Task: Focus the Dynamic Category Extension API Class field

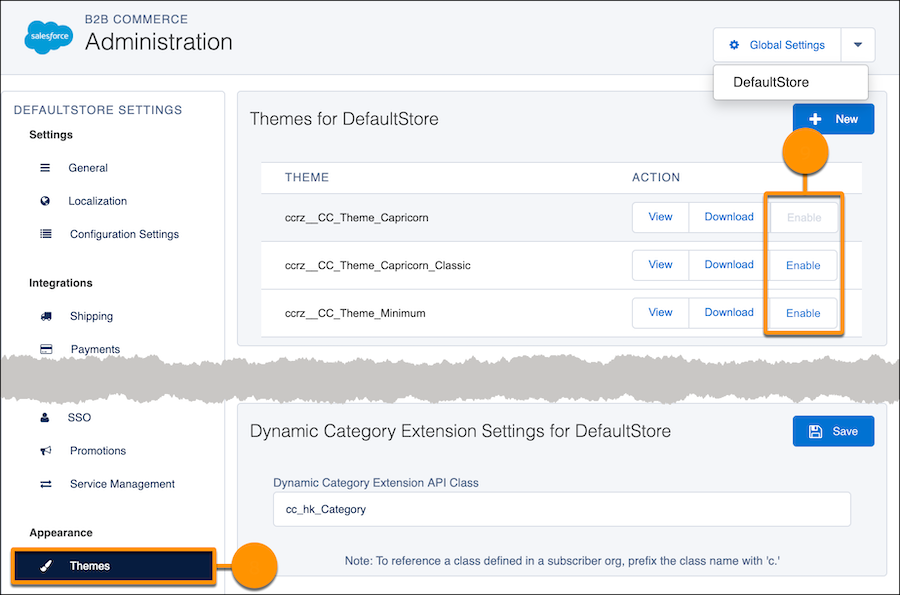Action: coord(561,509)
